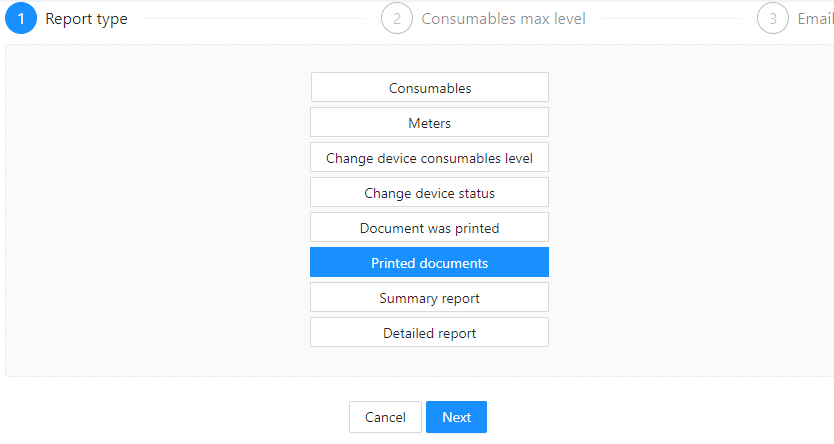This screenshot has height=444, width=834.
Task: Click the connector line after Report type
Action: tap(254, 19)
